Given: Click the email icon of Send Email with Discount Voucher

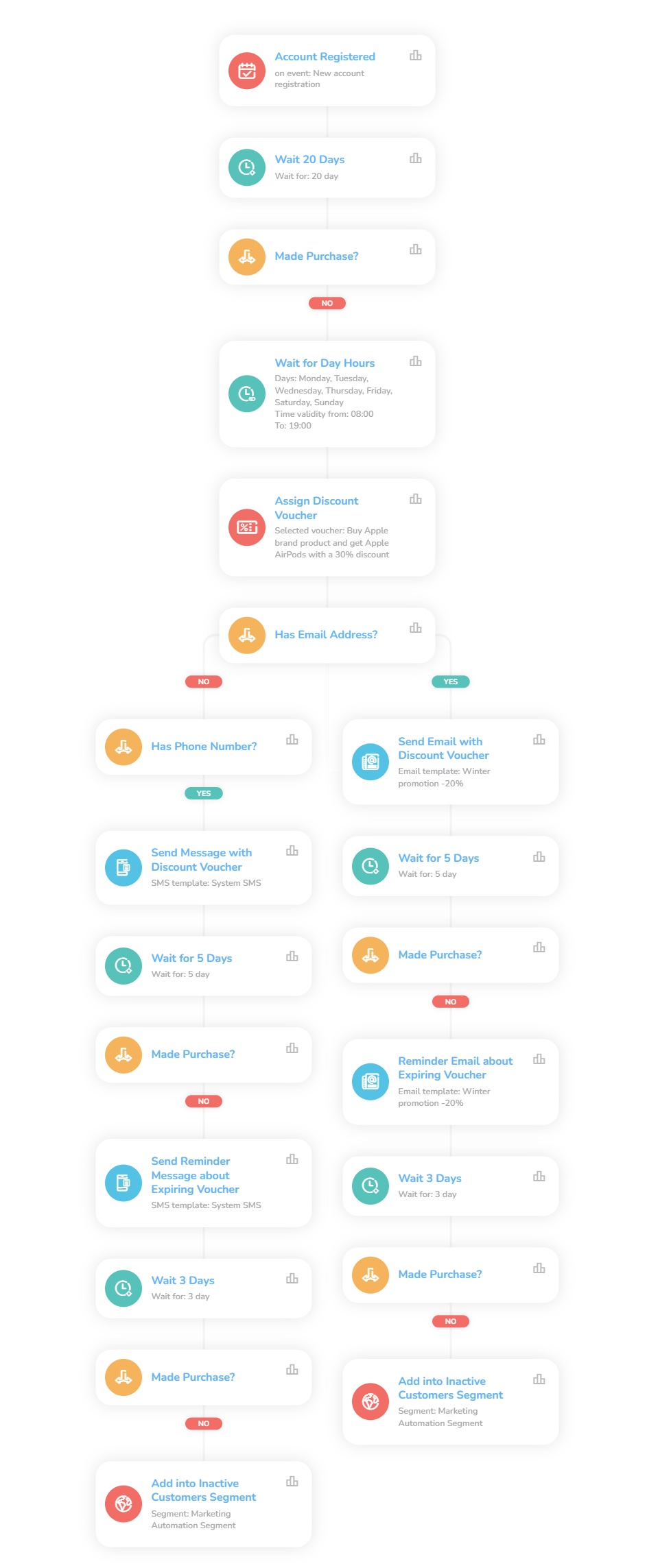Looking at the screenshot, I should click(370, 762).
